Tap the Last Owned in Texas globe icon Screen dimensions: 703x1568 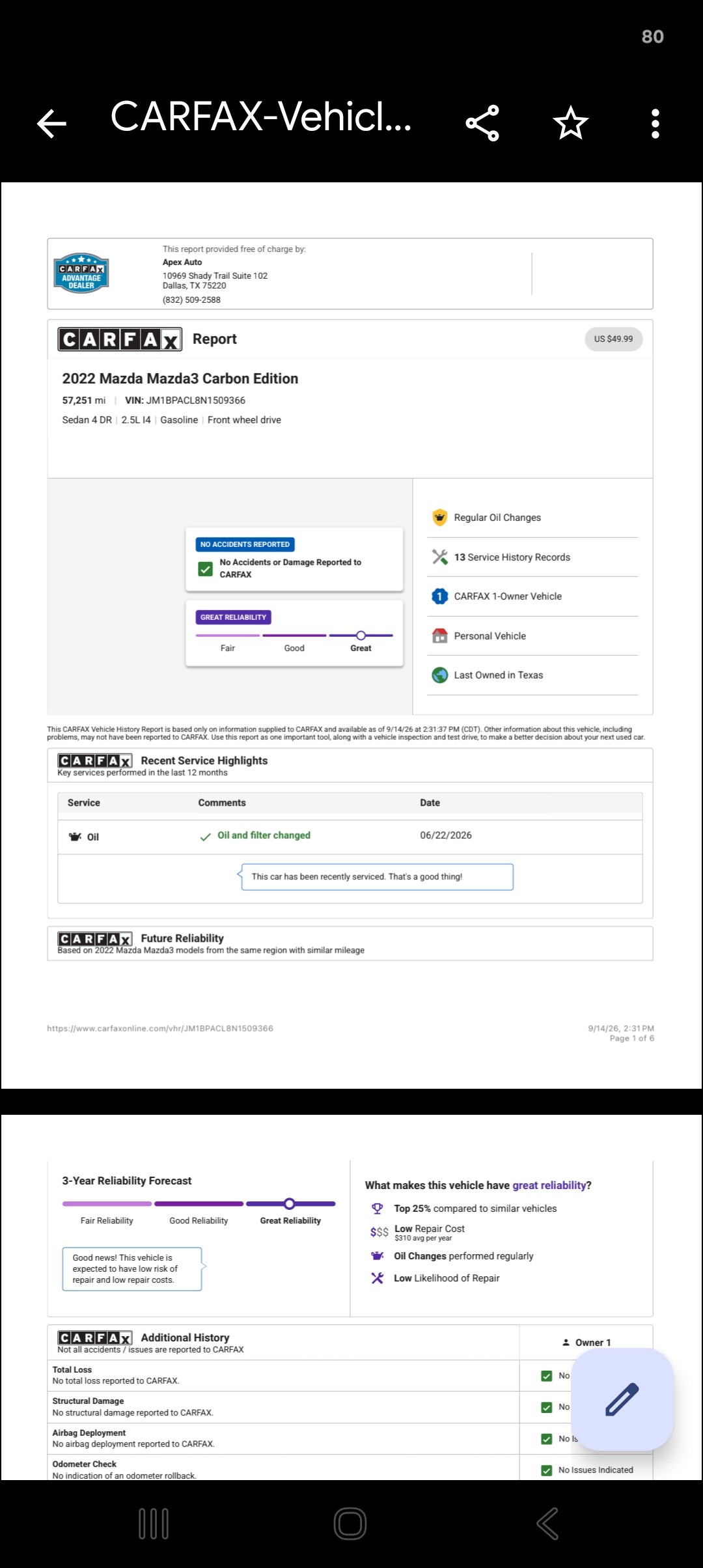440,675
